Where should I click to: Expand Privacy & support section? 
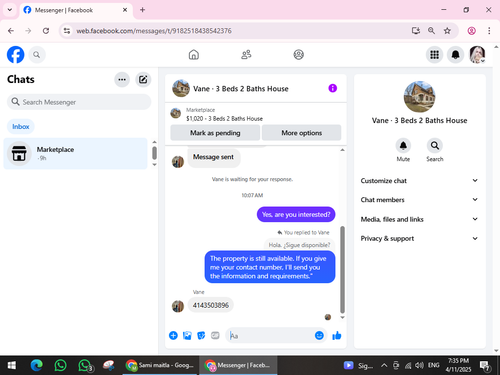[419, 238]
